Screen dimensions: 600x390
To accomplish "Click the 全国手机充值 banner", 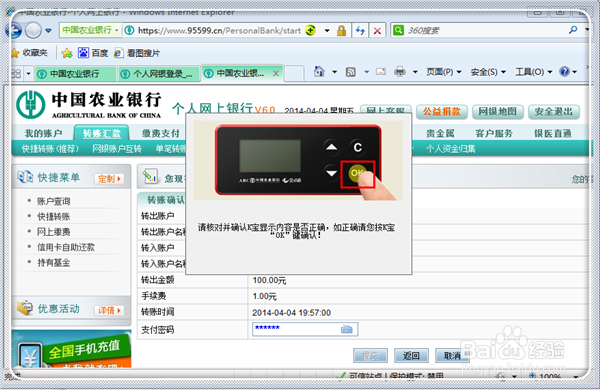I will tap(72, 350).
